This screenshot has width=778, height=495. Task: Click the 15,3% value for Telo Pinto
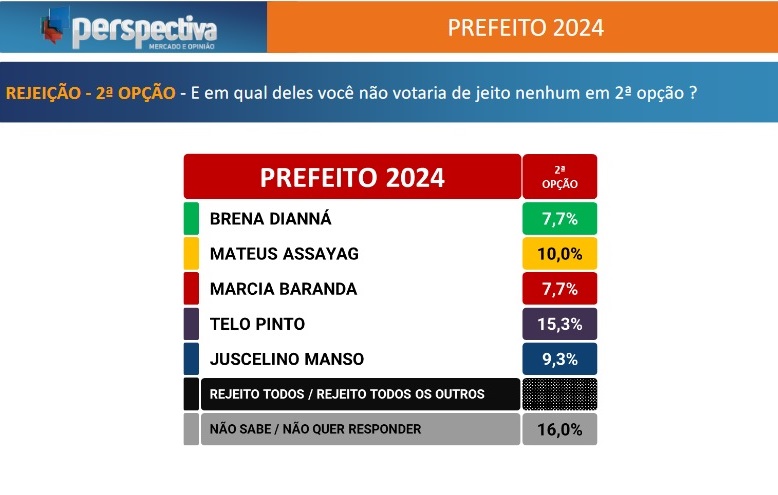[560, 323]
